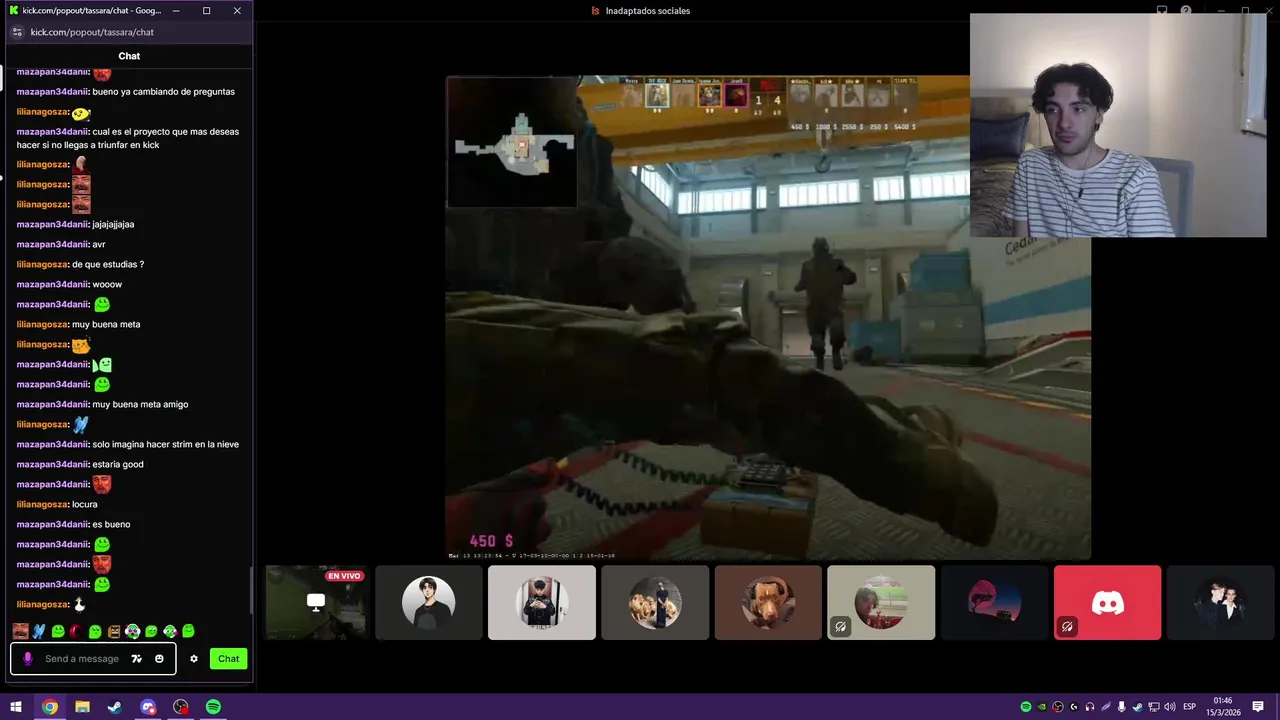Open the smiley emoji picker
This screenshot has height=720, width=1280.
(x=159, y=659)
